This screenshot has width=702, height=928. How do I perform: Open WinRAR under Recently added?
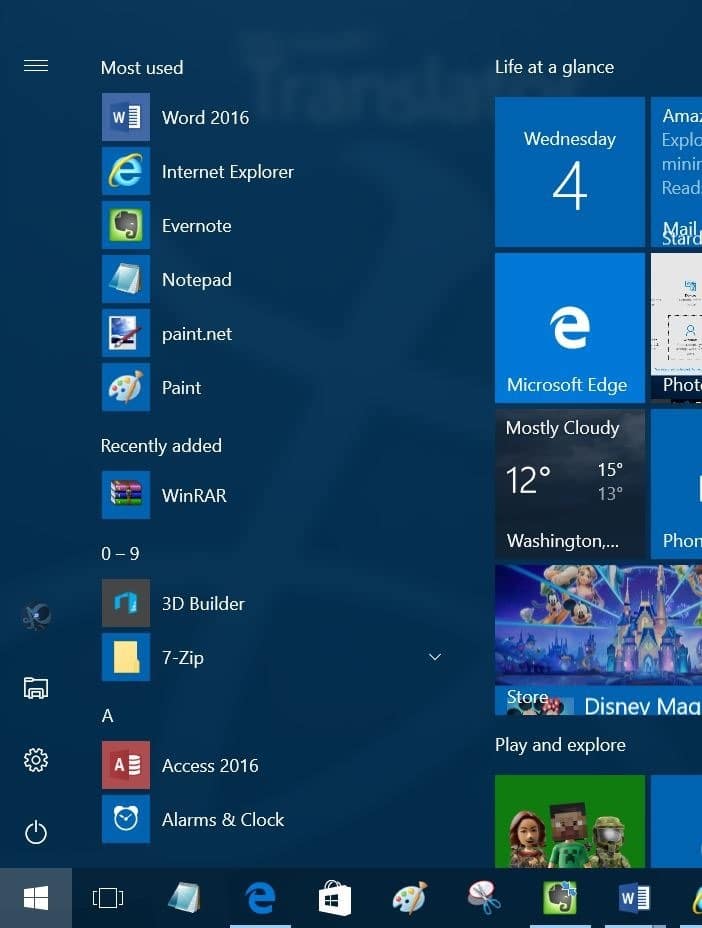tap(275, 495)
